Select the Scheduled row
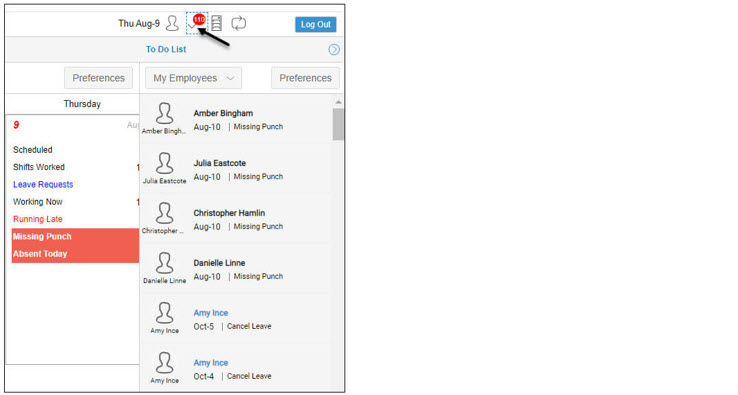This screenshot has height=395, width=738. 75,150
